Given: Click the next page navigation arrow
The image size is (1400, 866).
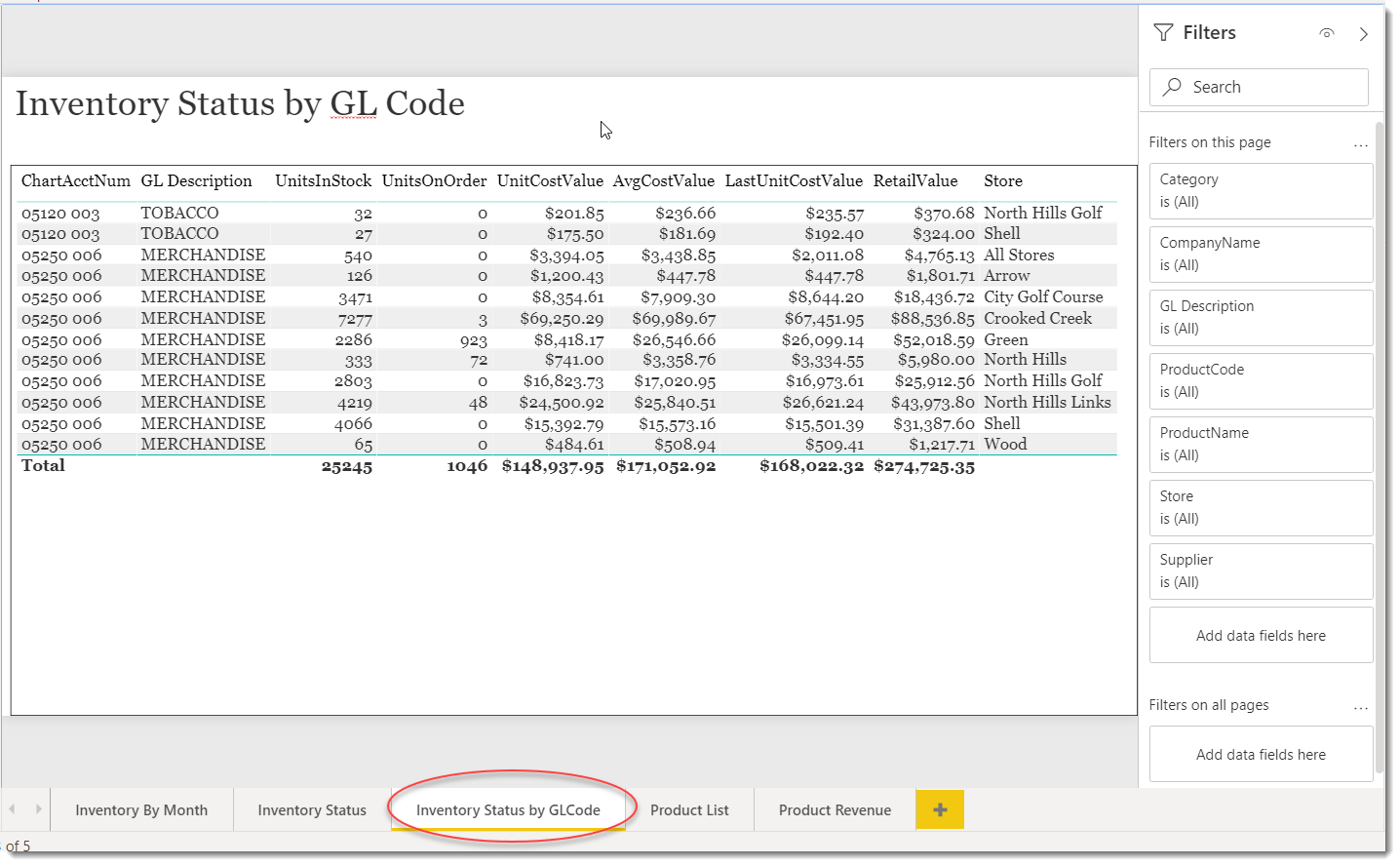Looking at the screenshot, I should [x=37, y=808].
